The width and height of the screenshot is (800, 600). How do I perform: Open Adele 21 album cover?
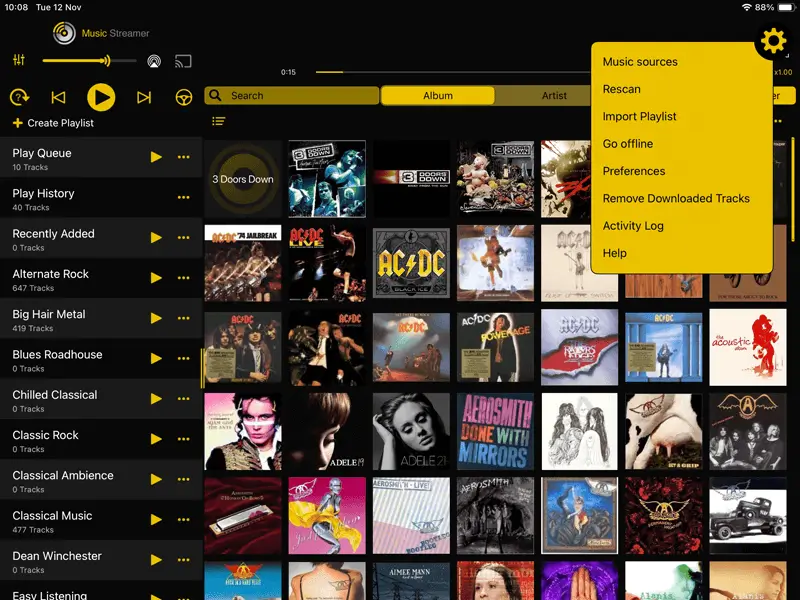[411, 431]
